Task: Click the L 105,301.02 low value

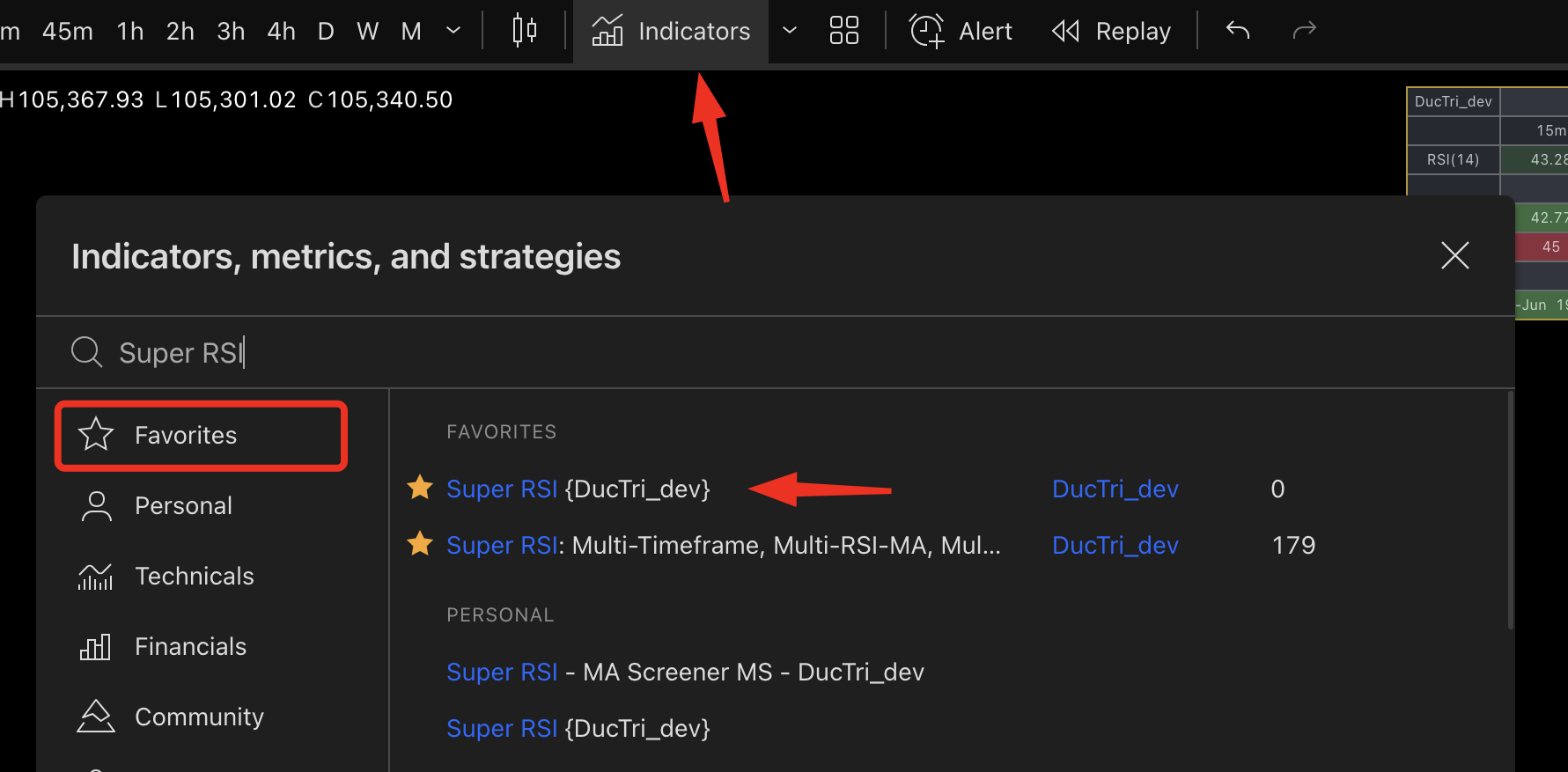Action: click(226, 99)
